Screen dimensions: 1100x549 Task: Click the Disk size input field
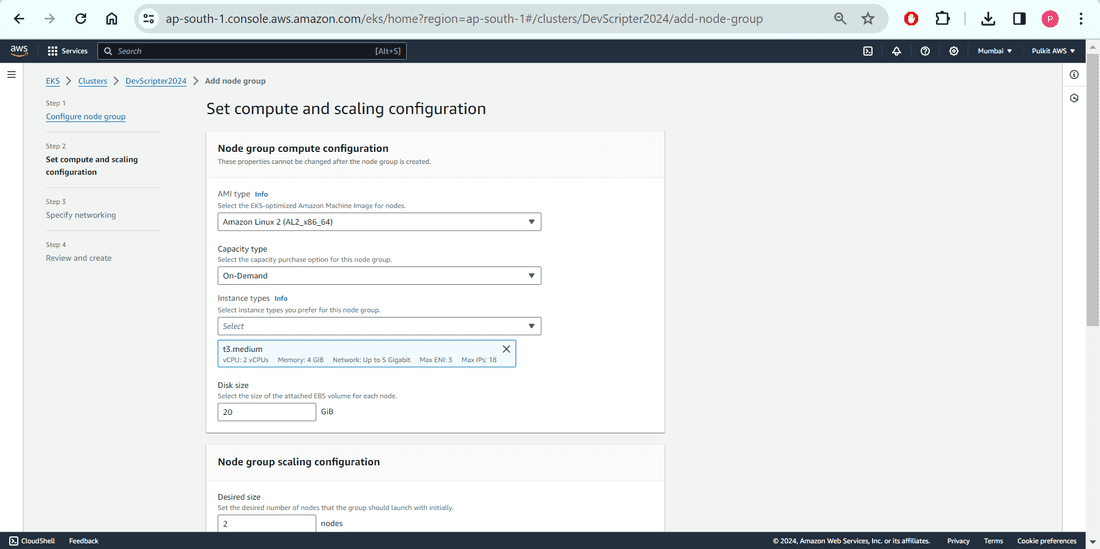point(267,412)
